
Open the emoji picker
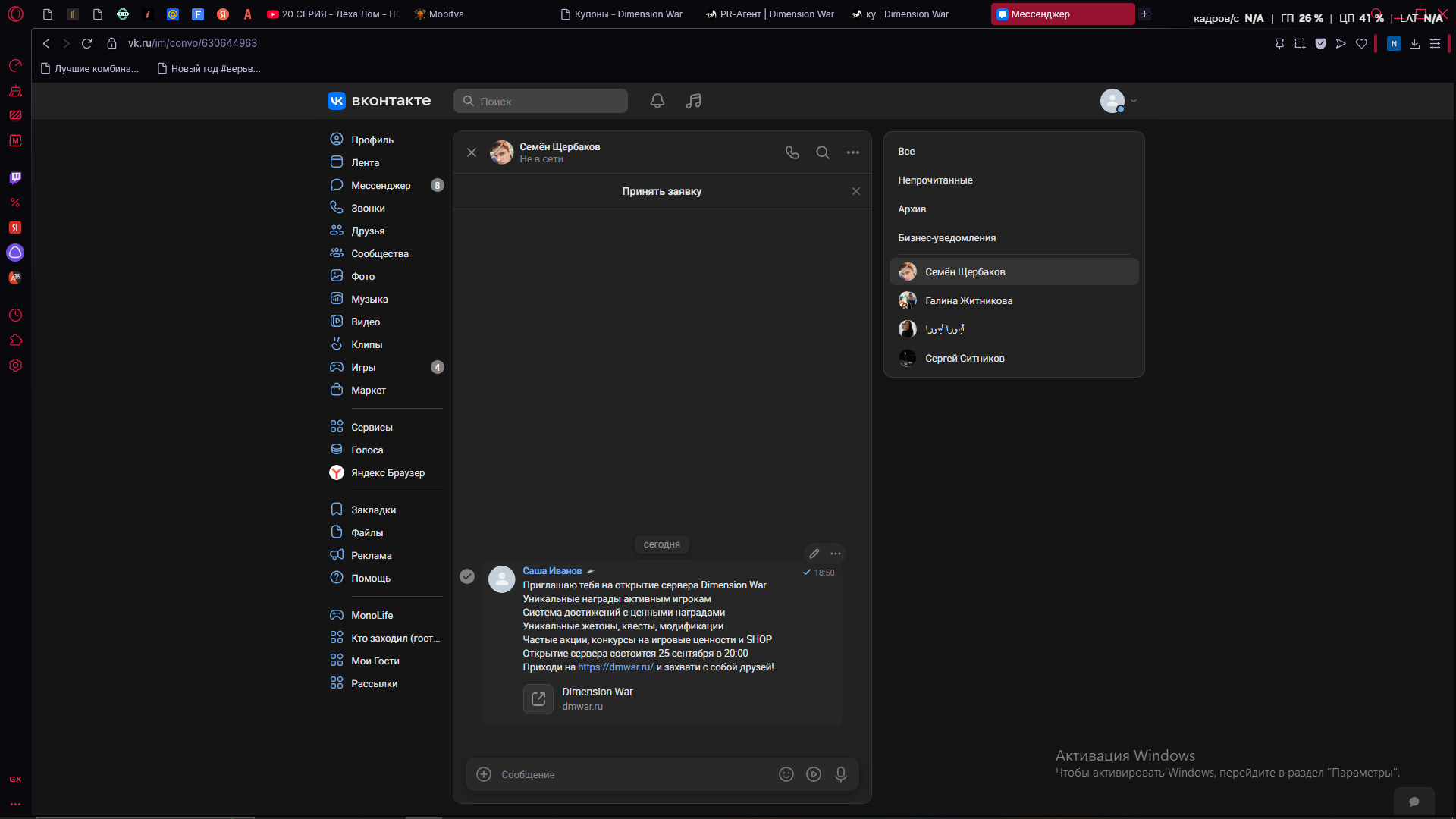[786, 774]
